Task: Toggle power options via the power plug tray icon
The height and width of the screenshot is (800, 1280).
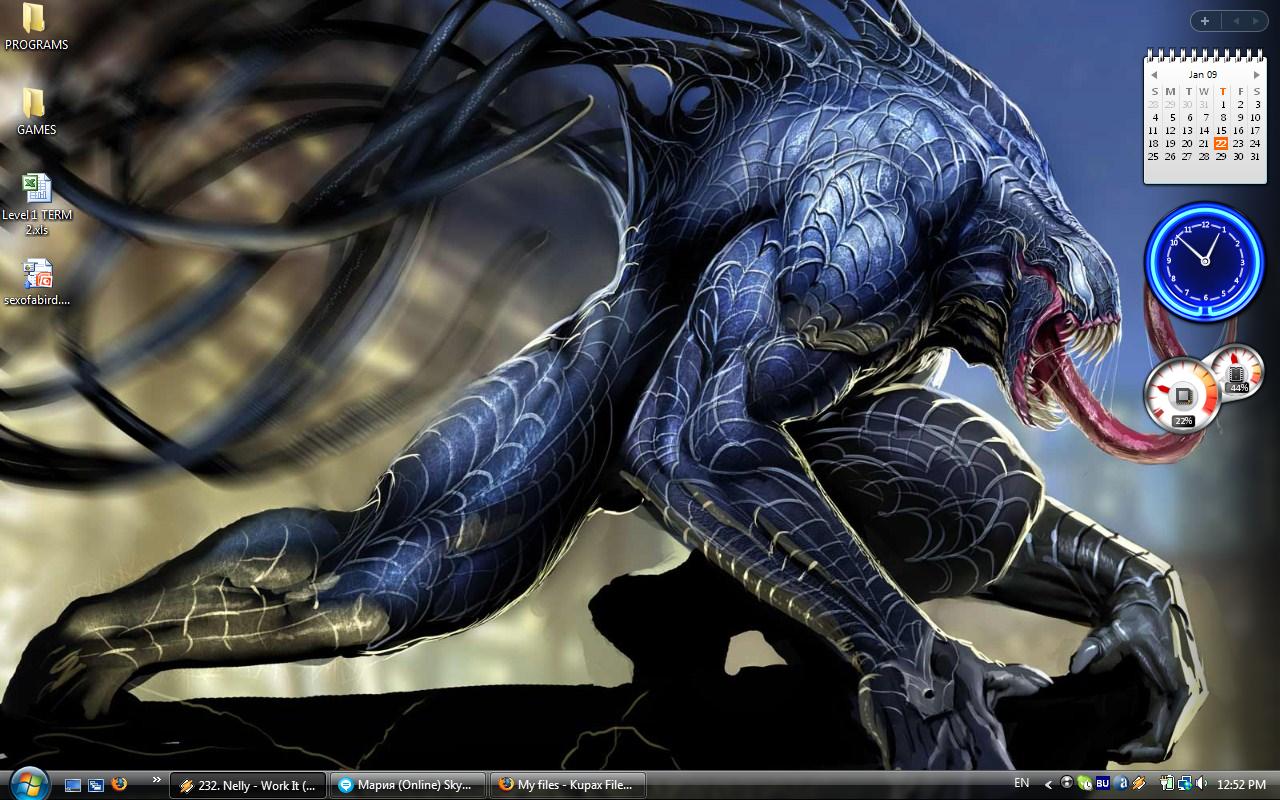Action: click(x=1166, y=785)
